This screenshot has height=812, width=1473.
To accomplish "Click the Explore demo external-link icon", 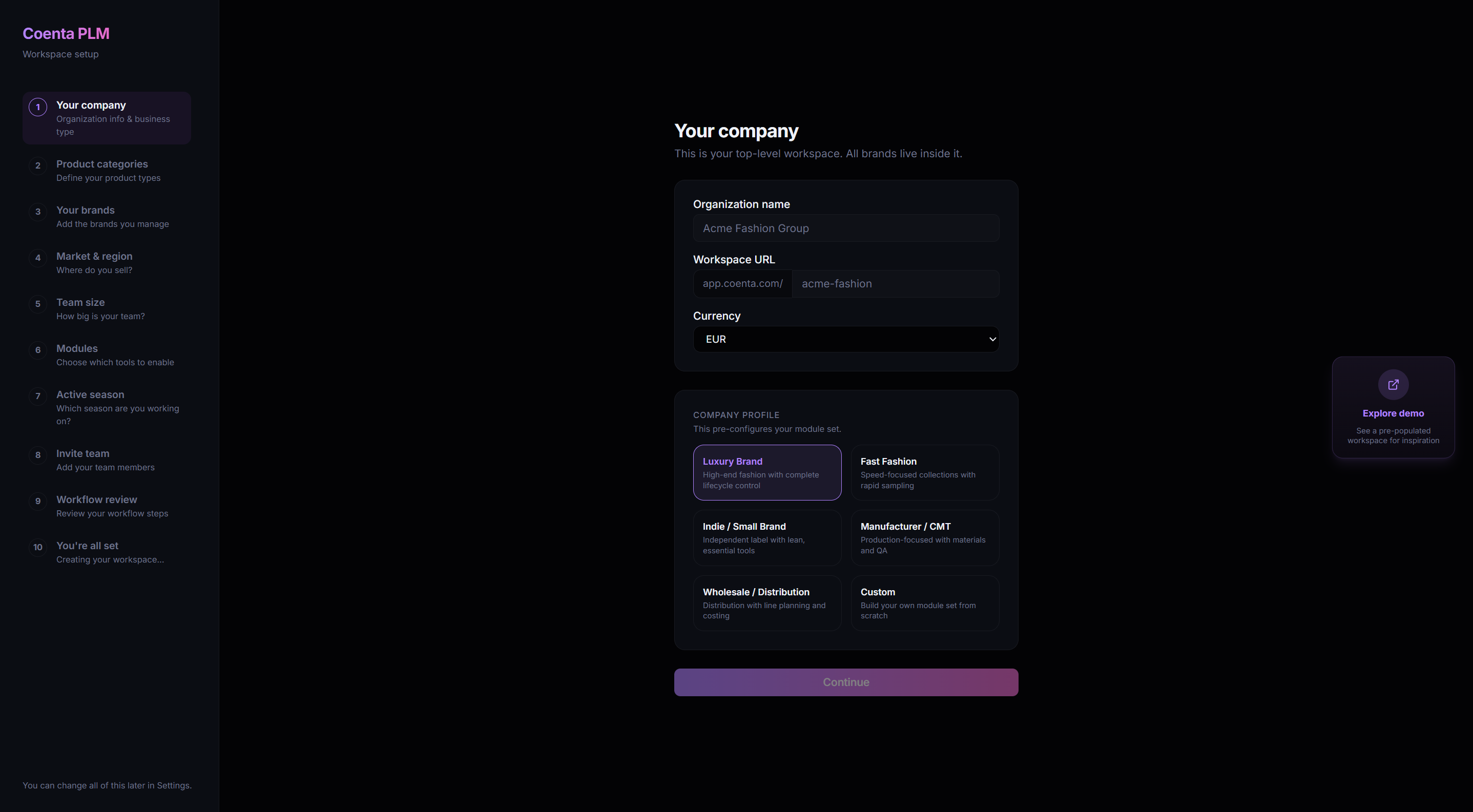I will 1393,384.
